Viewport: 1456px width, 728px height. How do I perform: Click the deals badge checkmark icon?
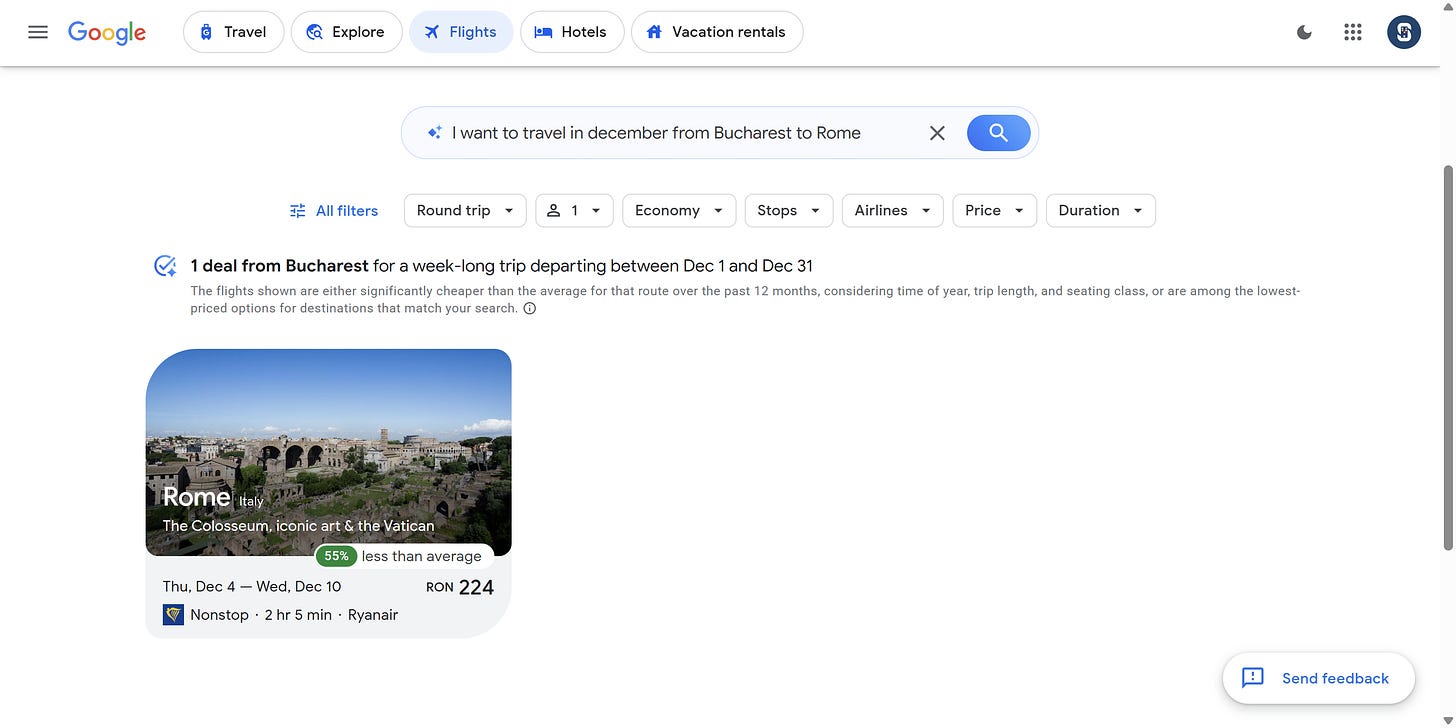pos(165,266)
